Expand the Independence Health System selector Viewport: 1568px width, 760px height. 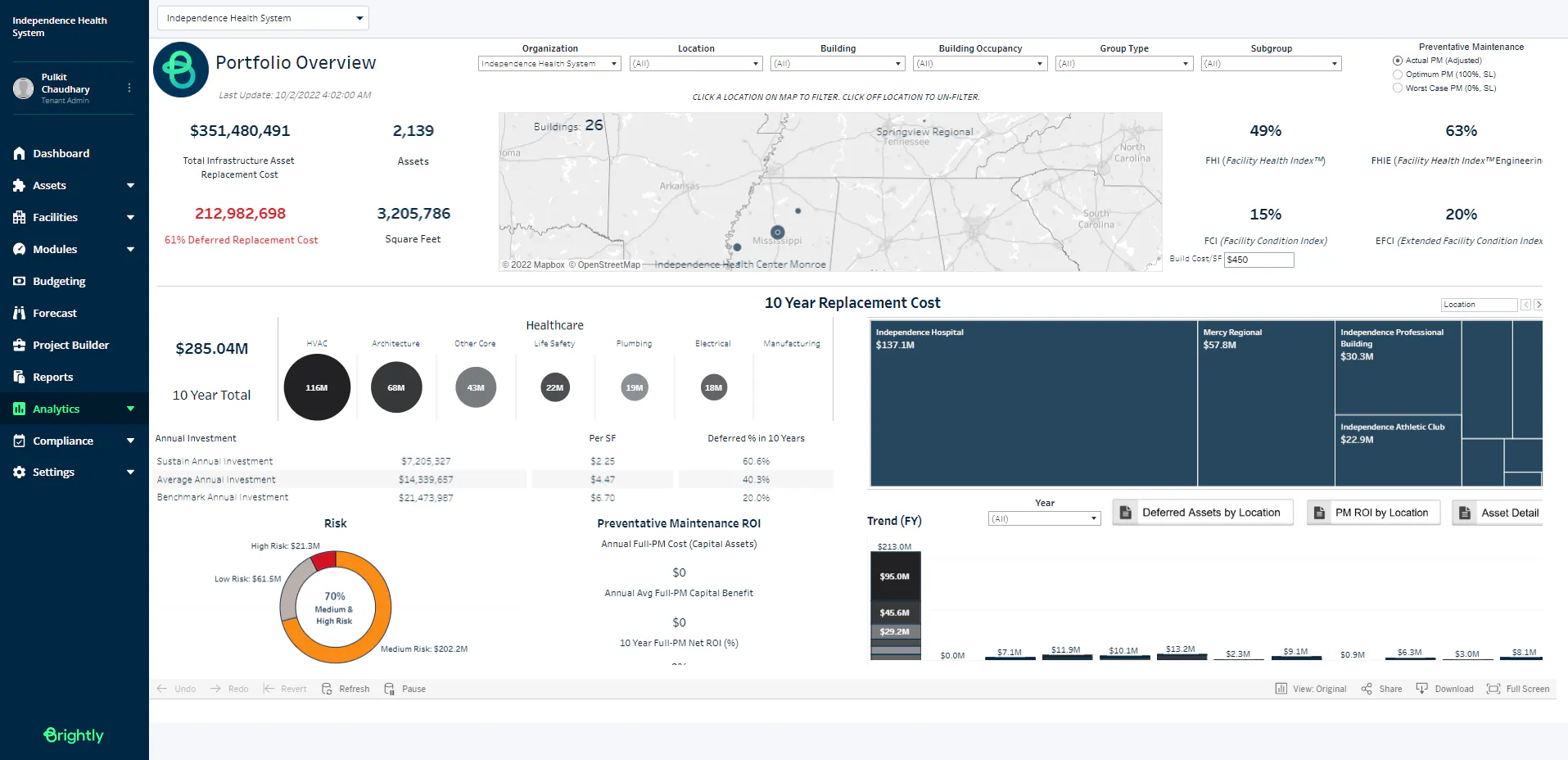263,18
